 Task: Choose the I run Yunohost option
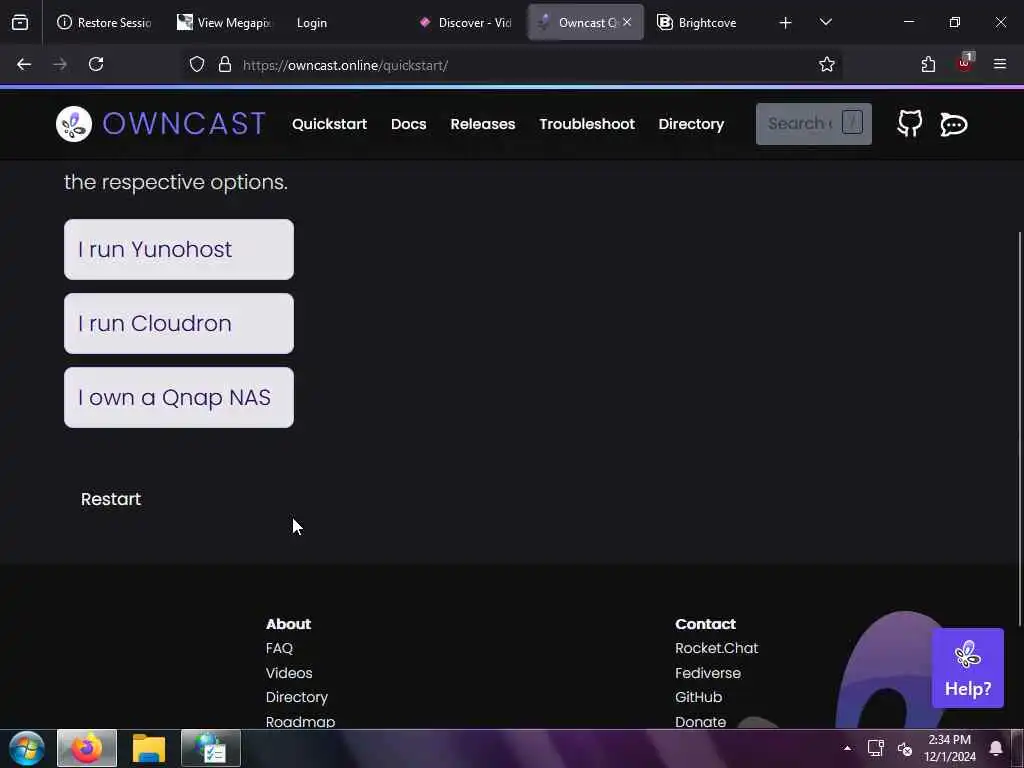tap(179, 249)
